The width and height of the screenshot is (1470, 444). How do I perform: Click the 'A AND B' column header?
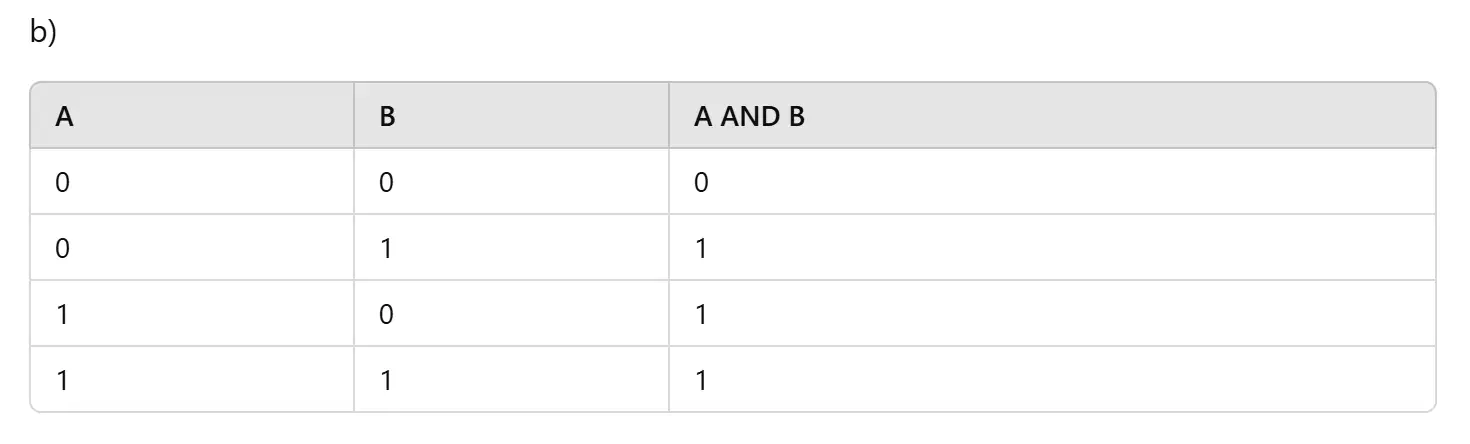(x=1052, y=116)
